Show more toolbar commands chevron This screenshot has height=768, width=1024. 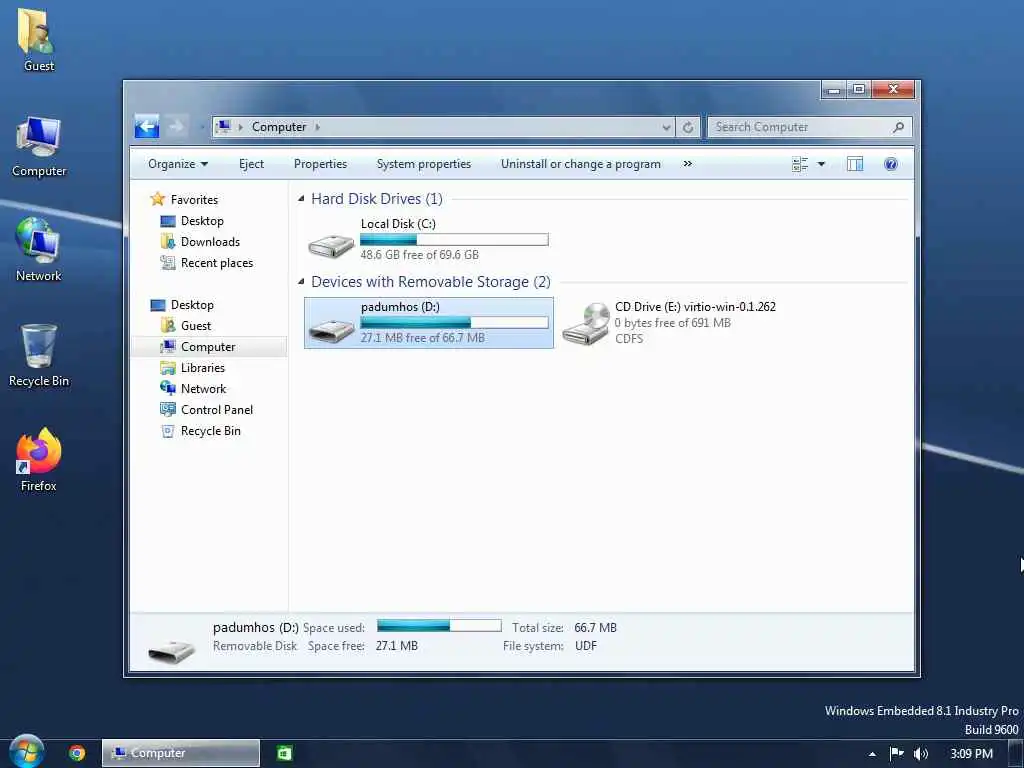(688, 164)
